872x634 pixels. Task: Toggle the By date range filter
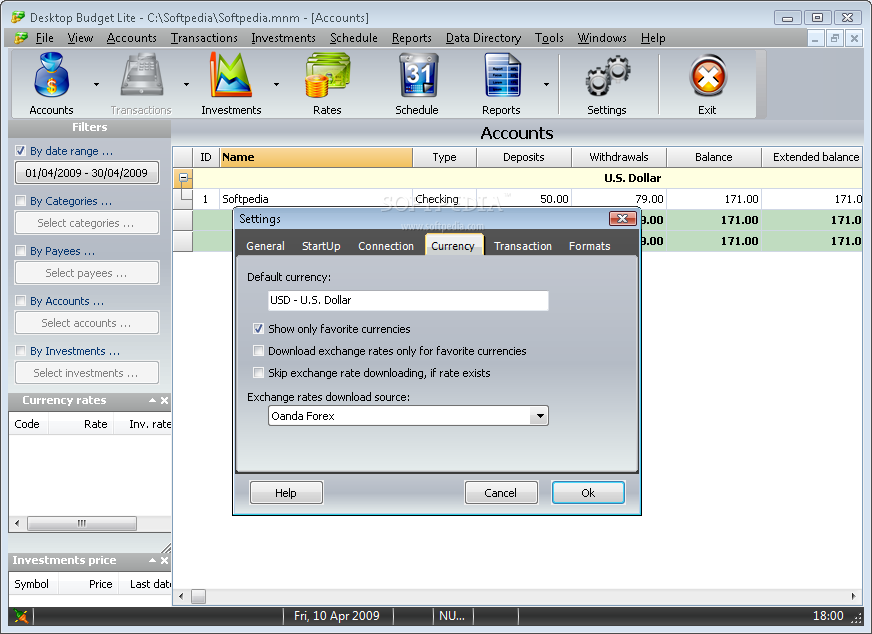21,151
